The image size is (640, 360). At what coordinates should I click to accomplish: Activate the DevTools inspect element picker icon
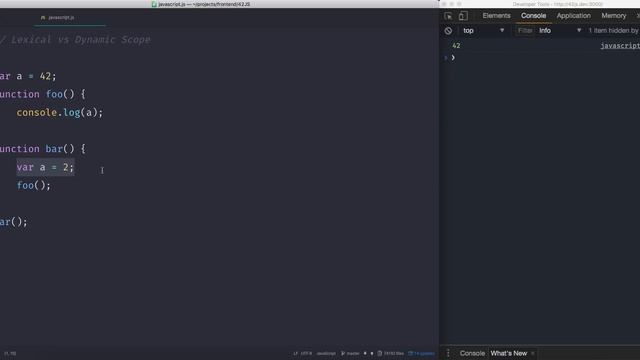(448, 16)
